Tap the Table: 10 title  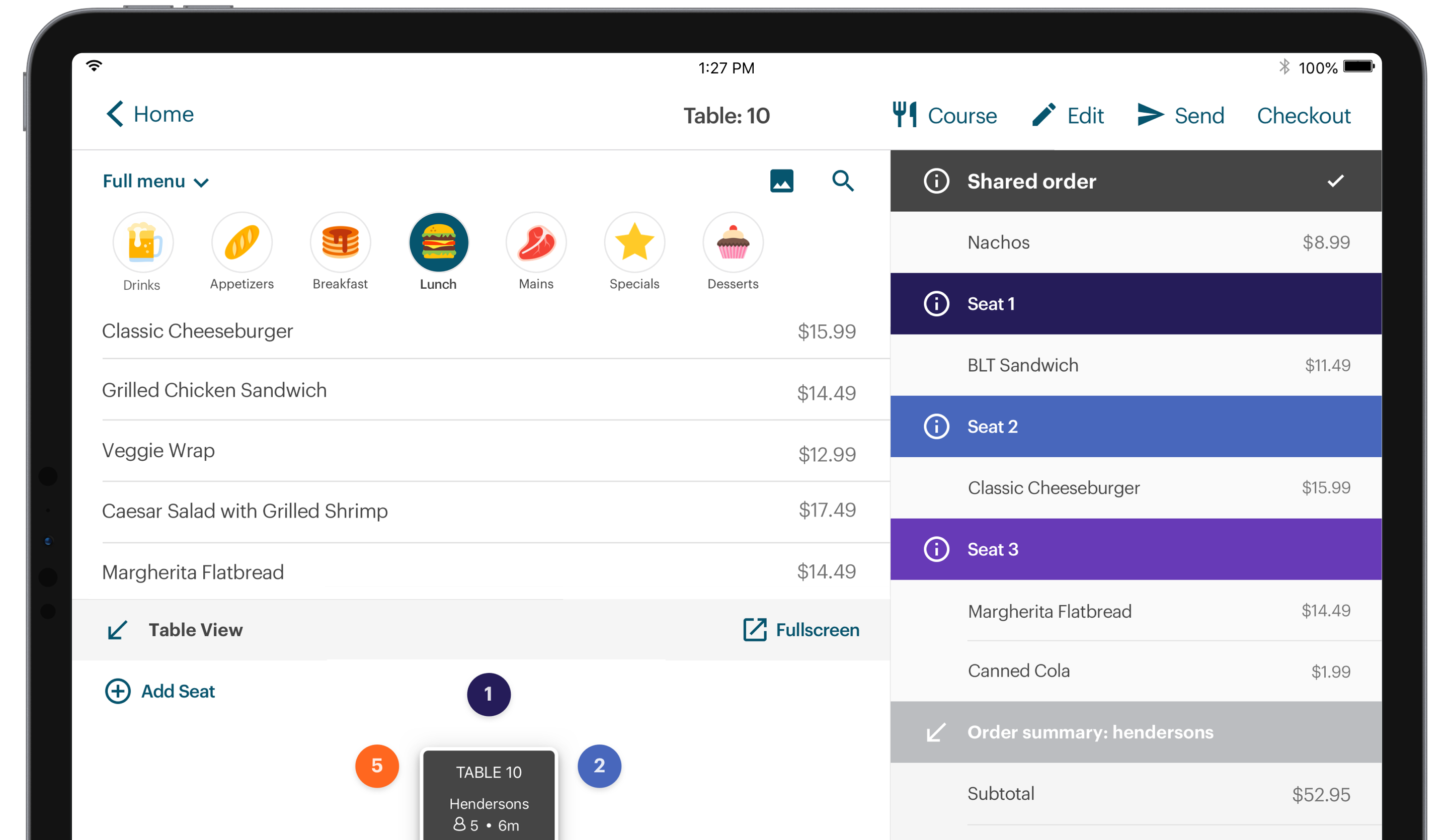726,116
